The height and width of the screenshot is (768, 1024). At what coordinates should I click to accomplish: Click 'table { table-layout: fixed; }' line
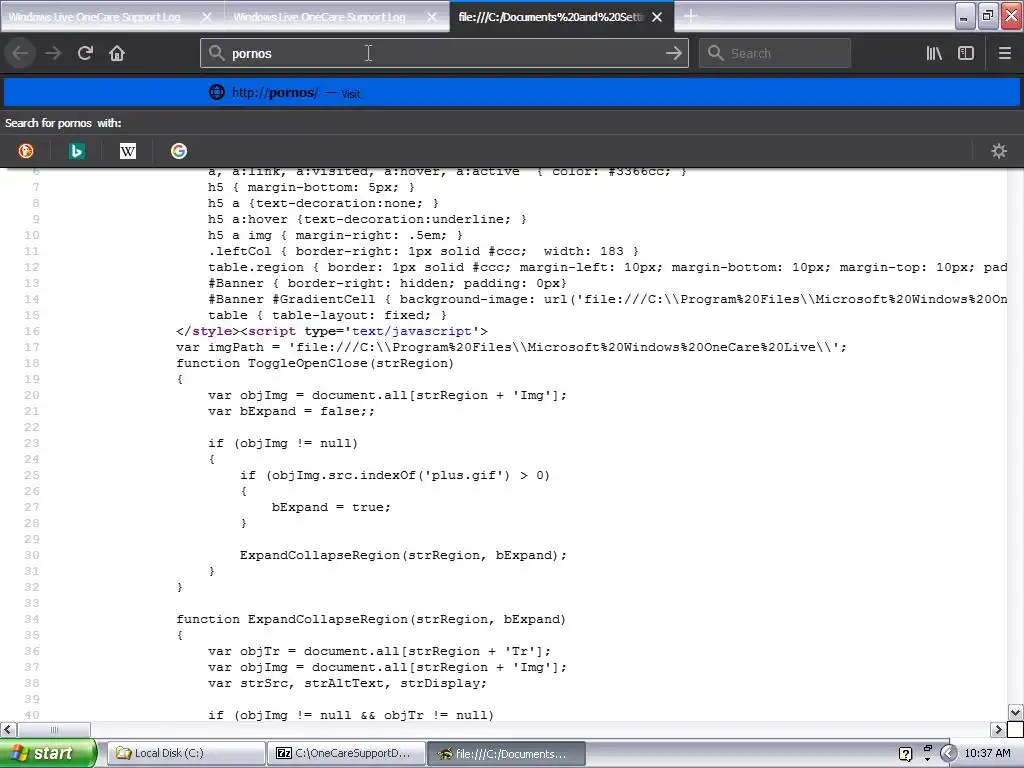(x=327, y=315)
